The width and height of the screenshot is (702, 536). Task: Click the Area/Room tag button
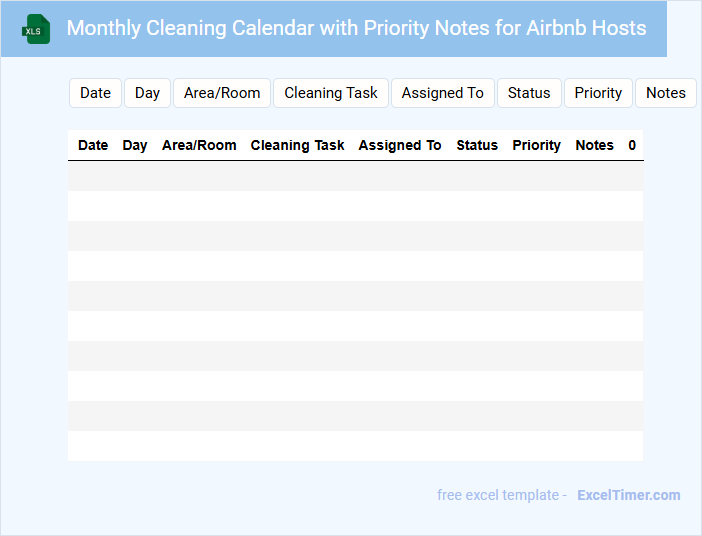pyautogui.click(x=222, y=93)
